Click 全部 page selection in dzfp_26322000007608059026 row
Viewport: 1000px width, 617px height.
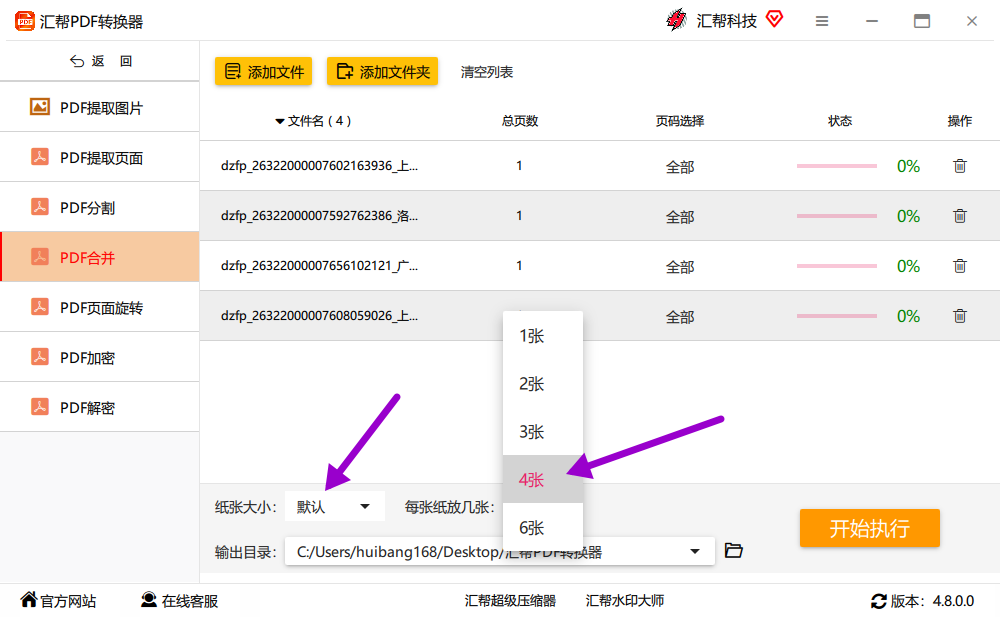click(x=680, y=316)
